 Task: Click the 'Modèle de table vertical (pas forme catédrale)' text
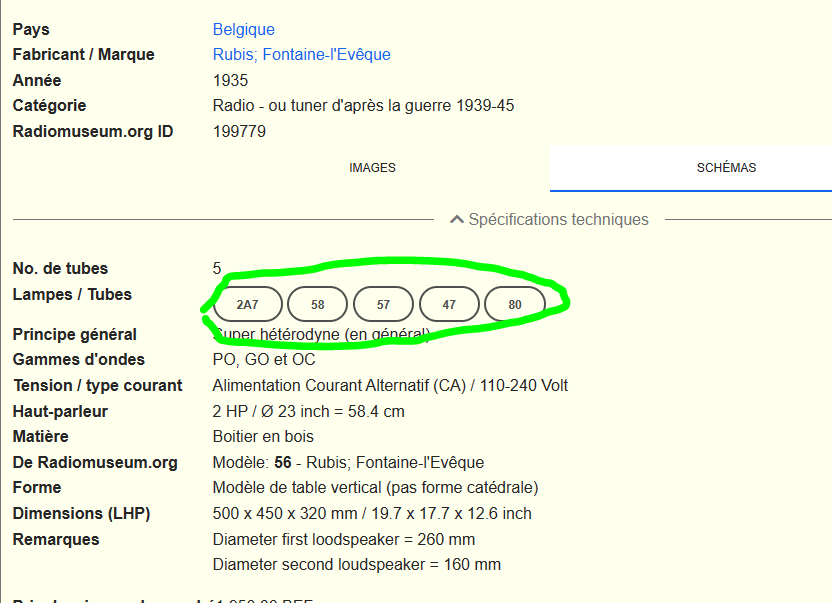[376, 487]
